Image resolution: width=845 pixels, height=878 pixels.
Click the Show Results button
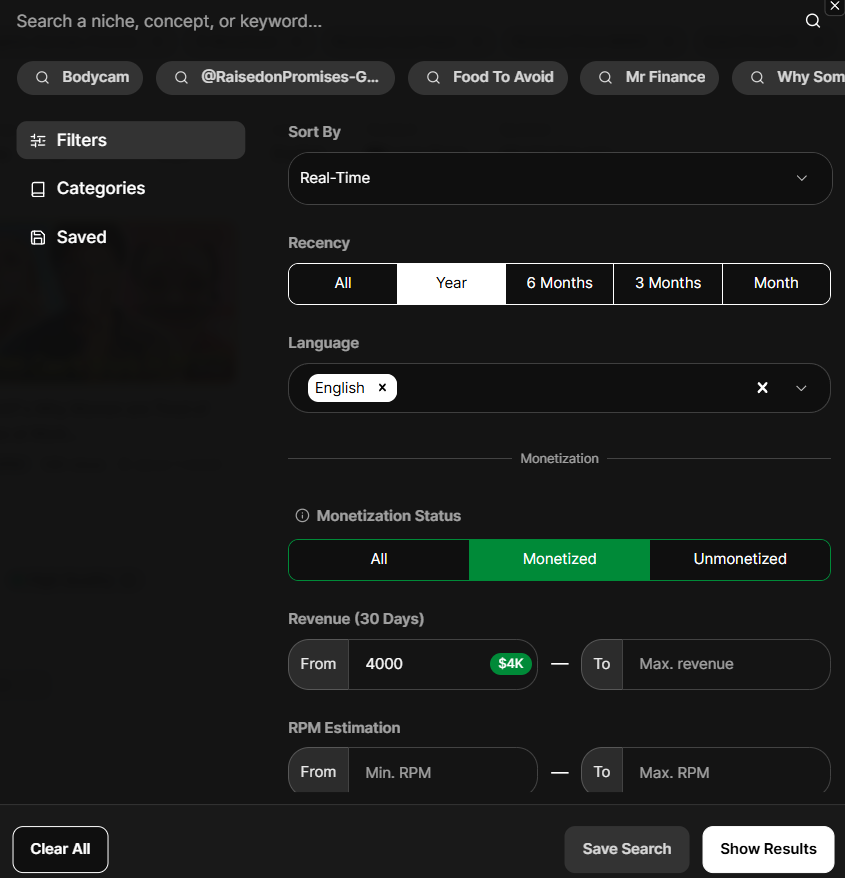point(768,849)
